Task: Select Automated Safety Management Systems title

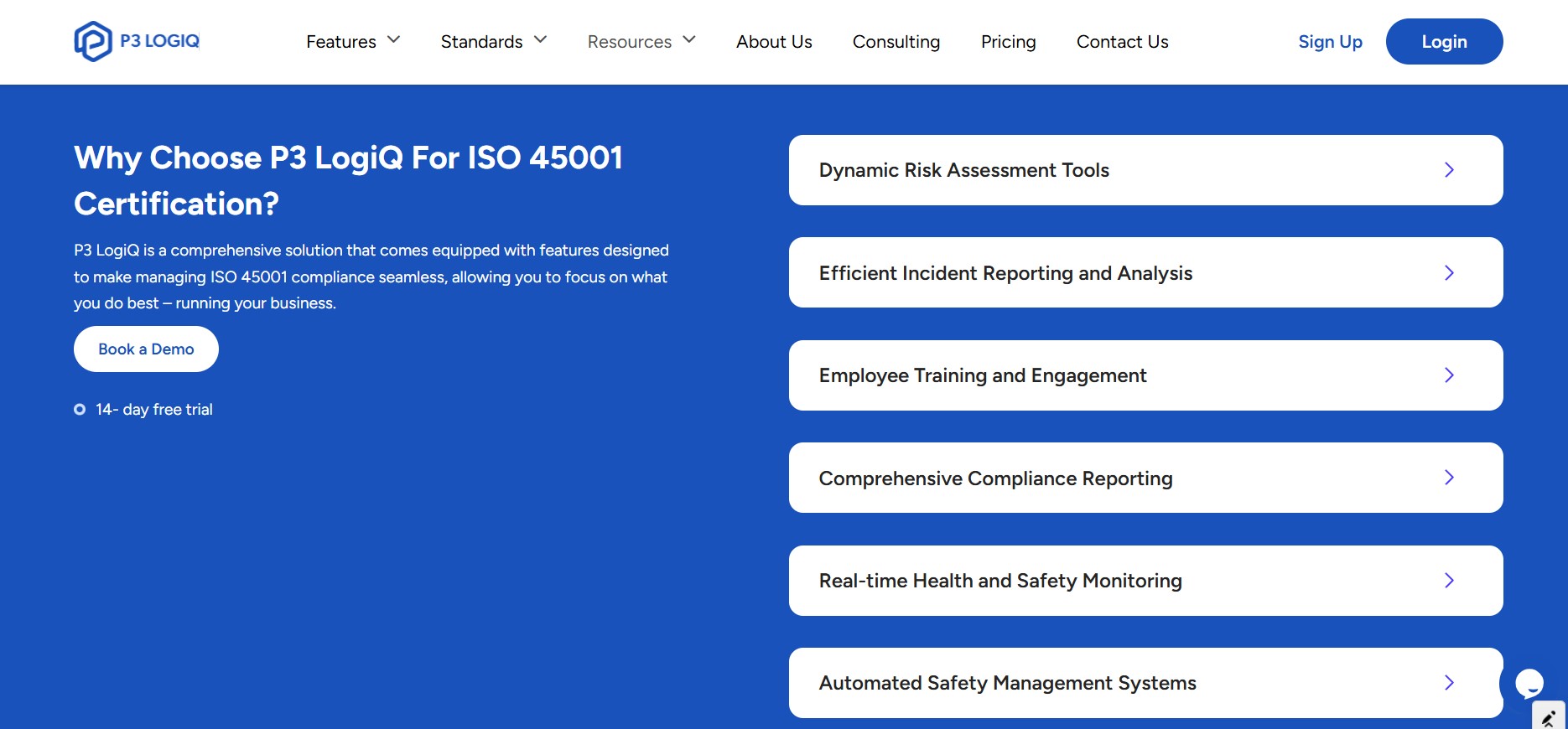Action: tap(1008, 683)
